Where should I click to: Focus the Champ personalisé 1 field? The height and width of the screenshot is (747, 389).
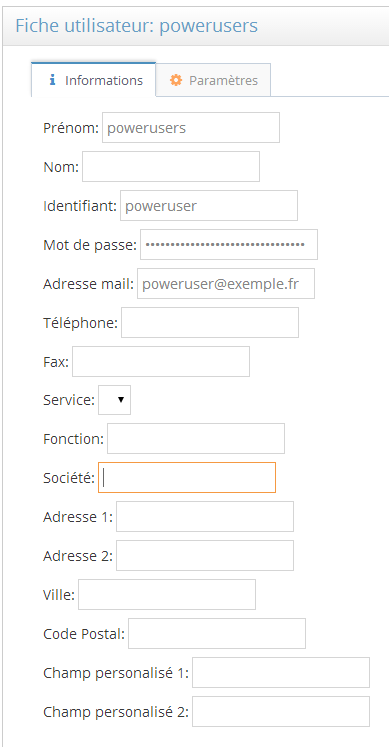point(281,673)
